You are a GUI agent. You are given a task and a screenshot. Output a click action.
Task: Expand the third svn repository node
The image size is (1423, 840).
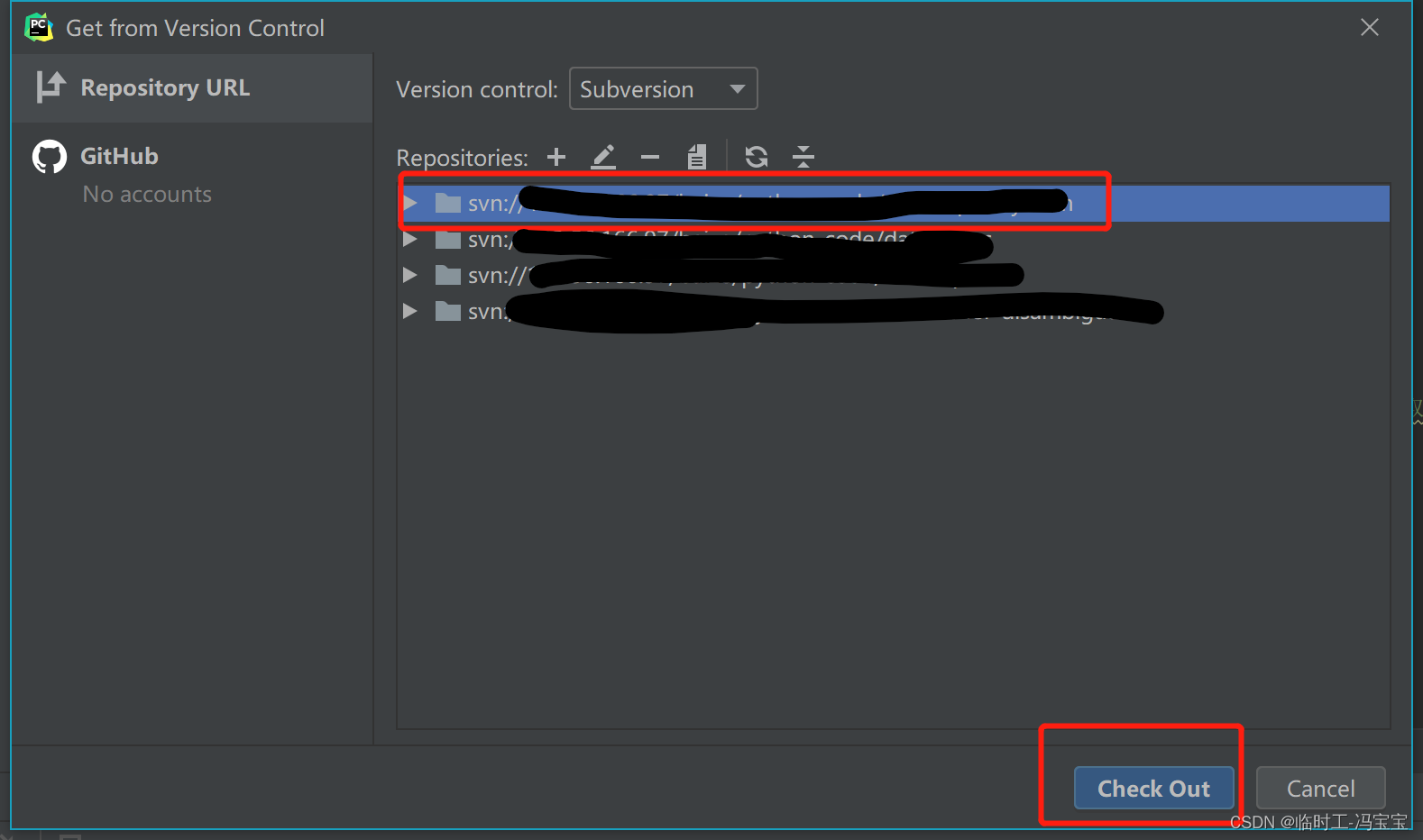point(410,275)
